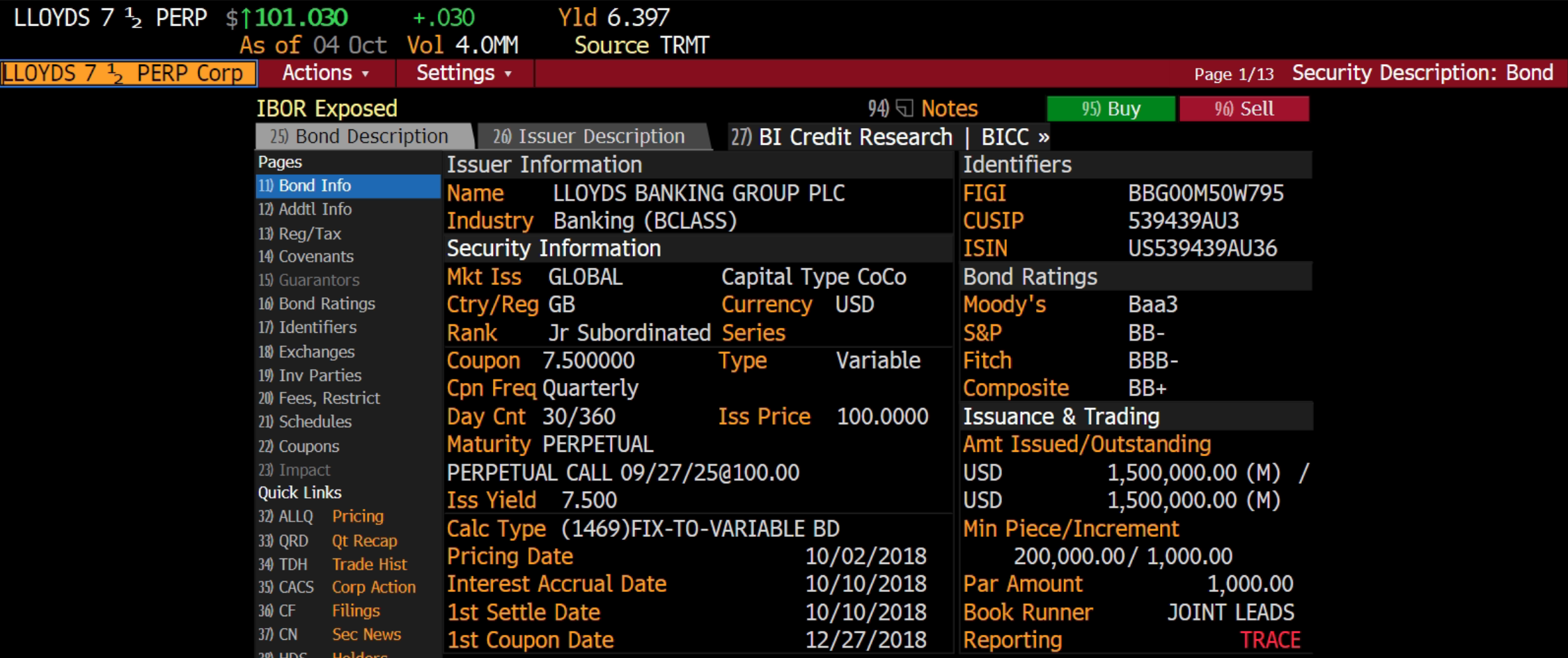The width and height of the screenshot is (1568, 658).
Task: Click the ISIN value US539439AU36
Action: pos(1202,249)
